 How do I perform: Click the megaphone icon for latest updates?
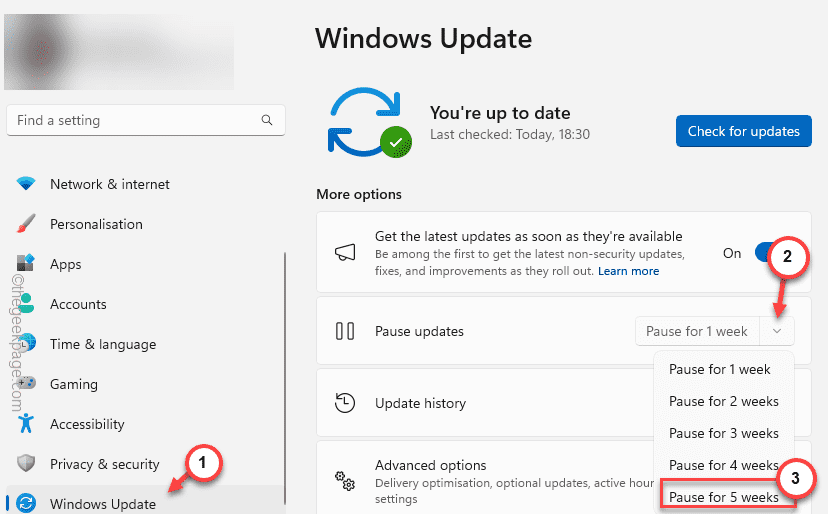(345, 252)
